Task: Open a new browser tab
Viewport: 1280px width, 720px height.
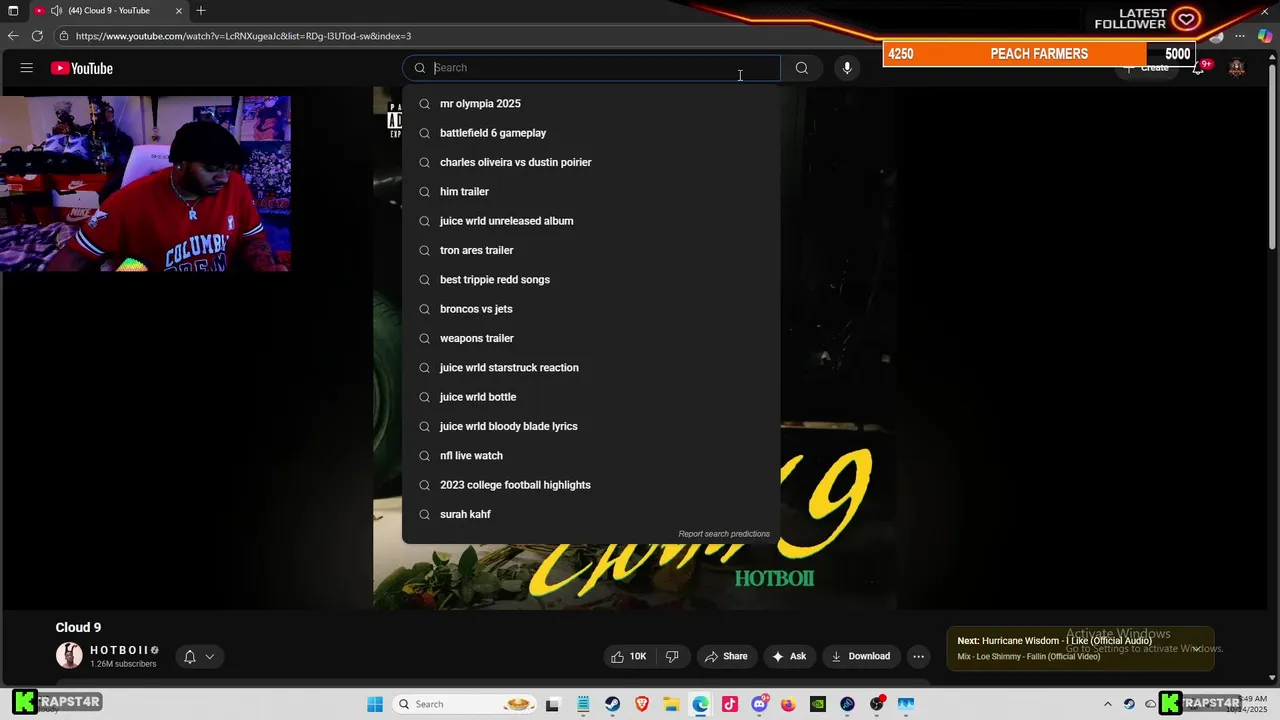Action: tap(201, 10)
